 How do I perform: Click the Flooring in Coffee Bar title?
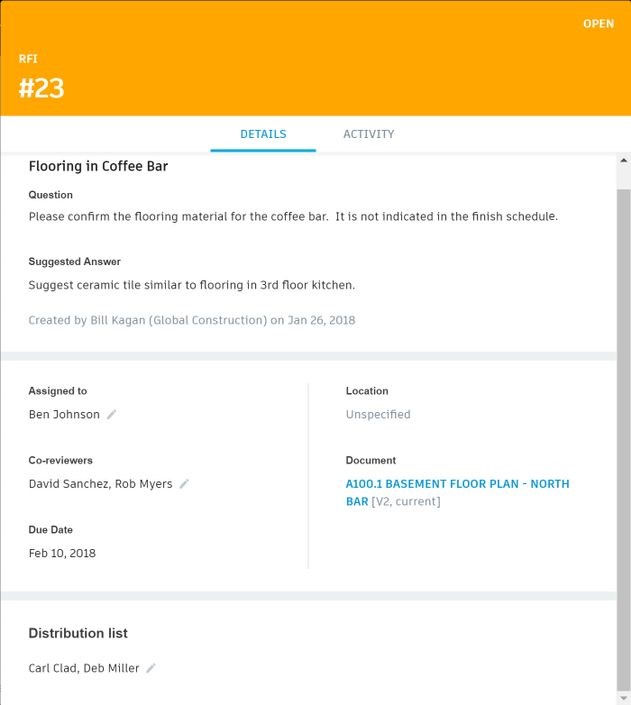coord(98,166)
